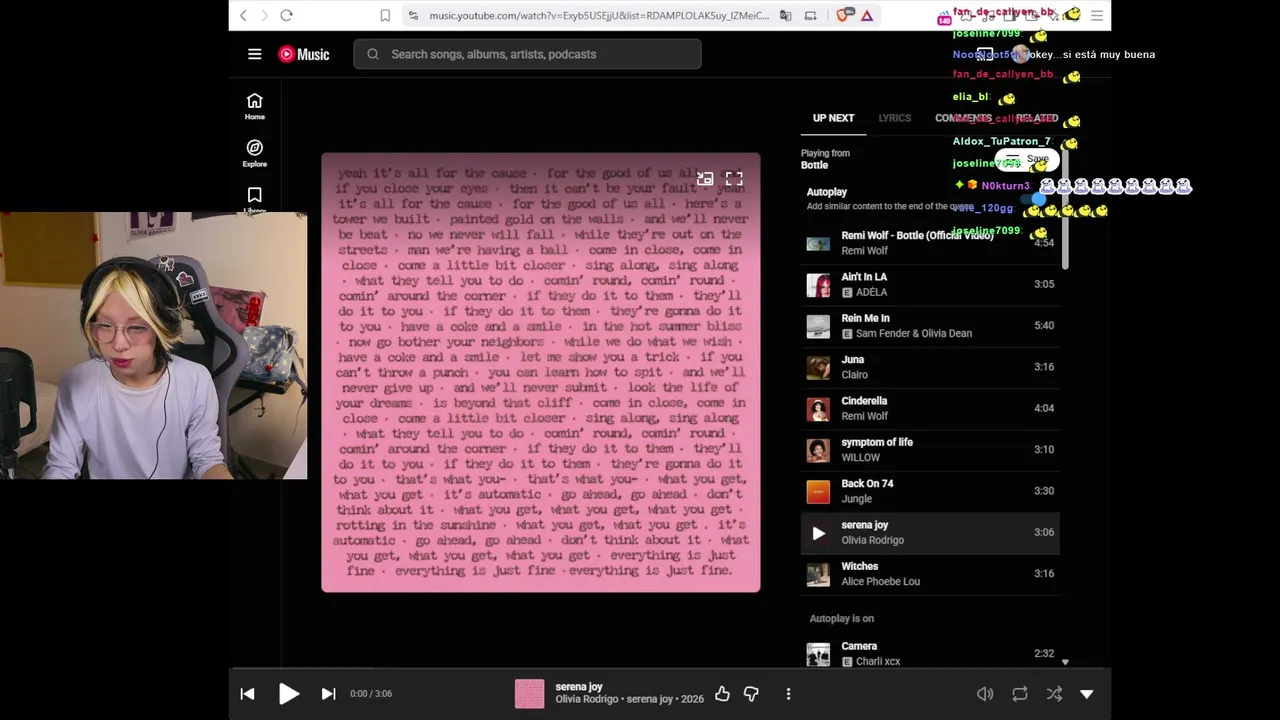1280x720 pixels.
Task: Collapse the player page
Action: point(1087,694)
